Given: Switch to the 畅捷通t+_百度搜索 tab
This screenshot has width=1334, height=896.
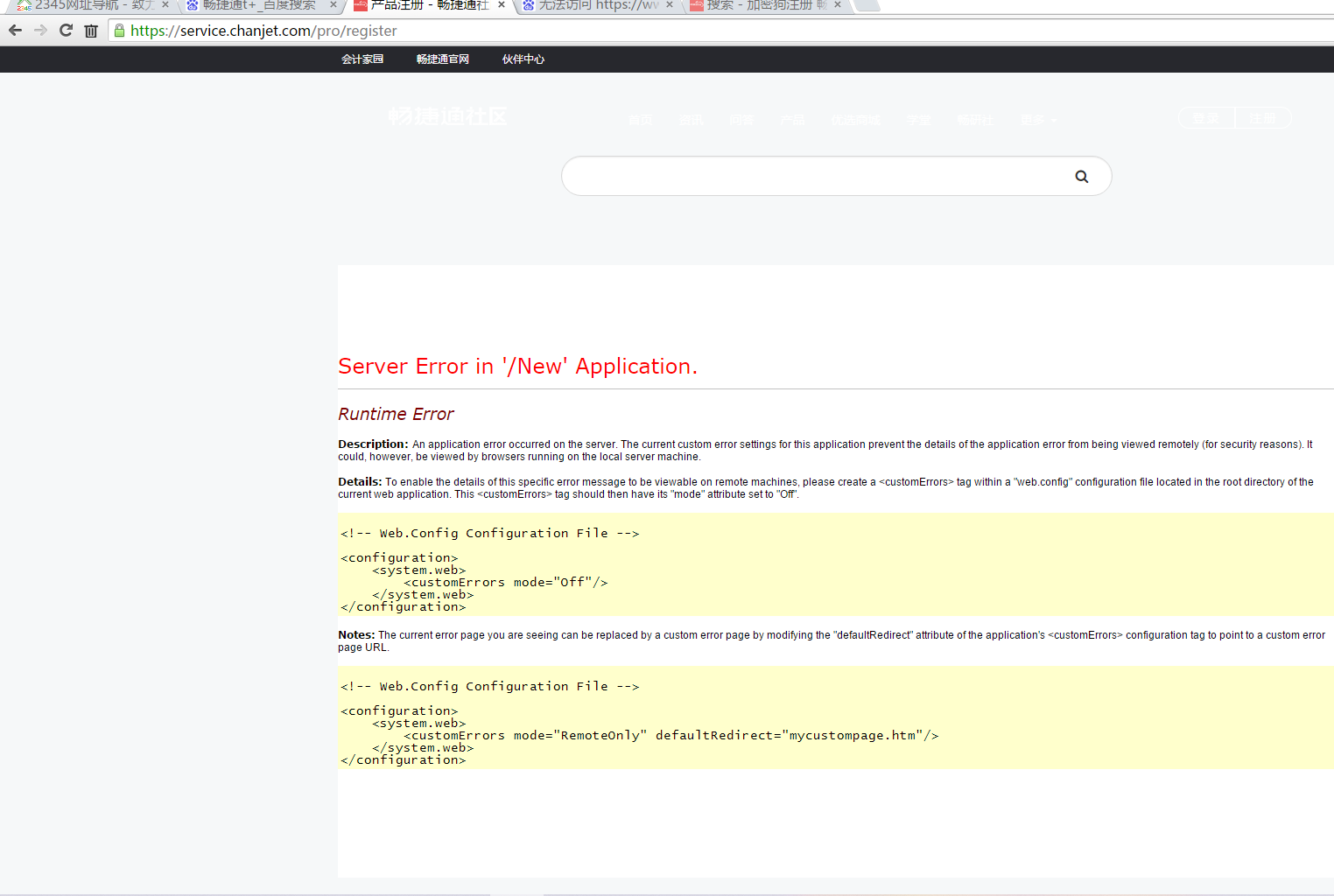Looking at the screenshot, I should (258, 5).
